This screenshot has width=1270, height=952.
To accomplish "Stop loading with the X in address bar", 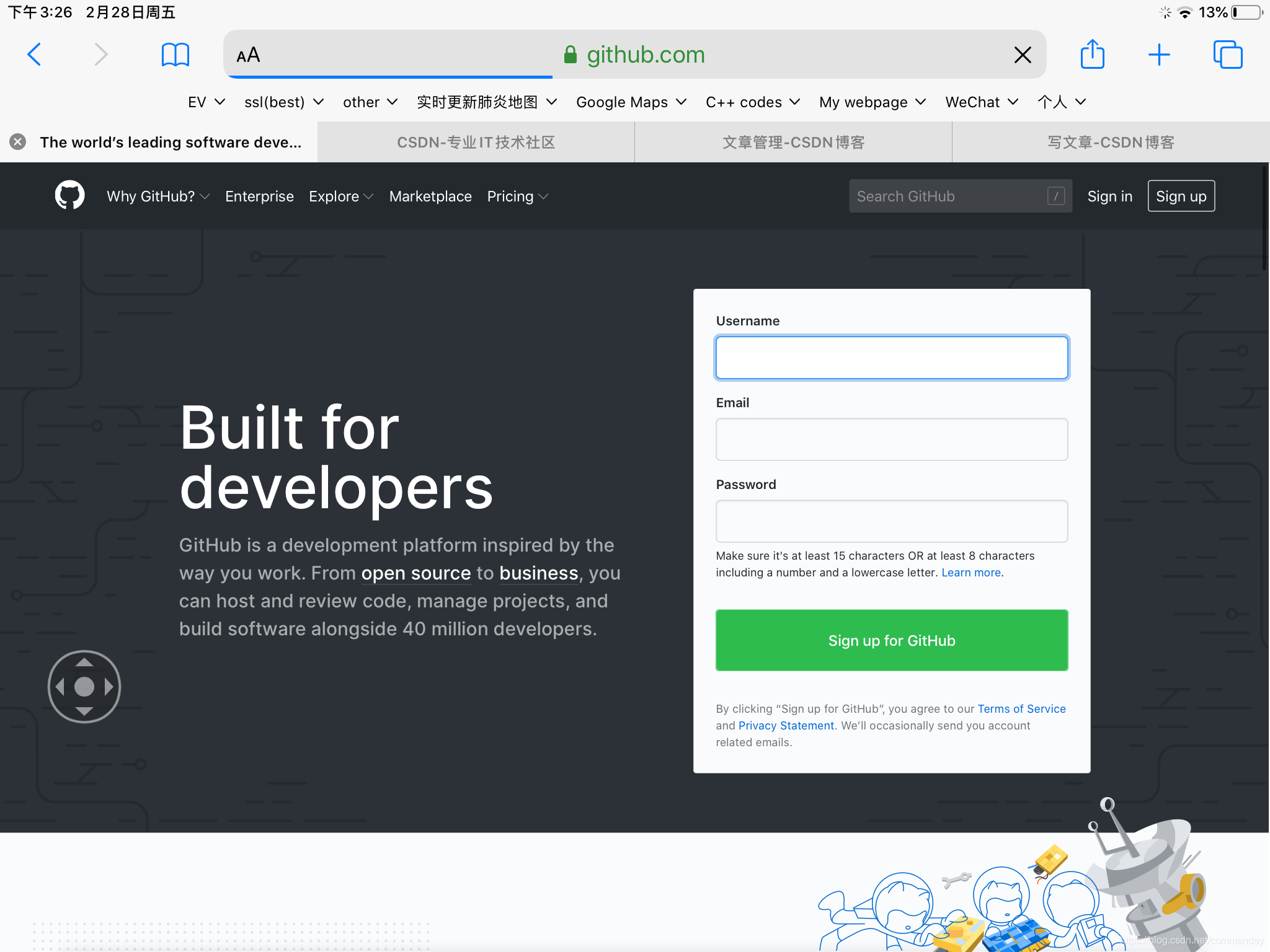I will [1023, 55].
